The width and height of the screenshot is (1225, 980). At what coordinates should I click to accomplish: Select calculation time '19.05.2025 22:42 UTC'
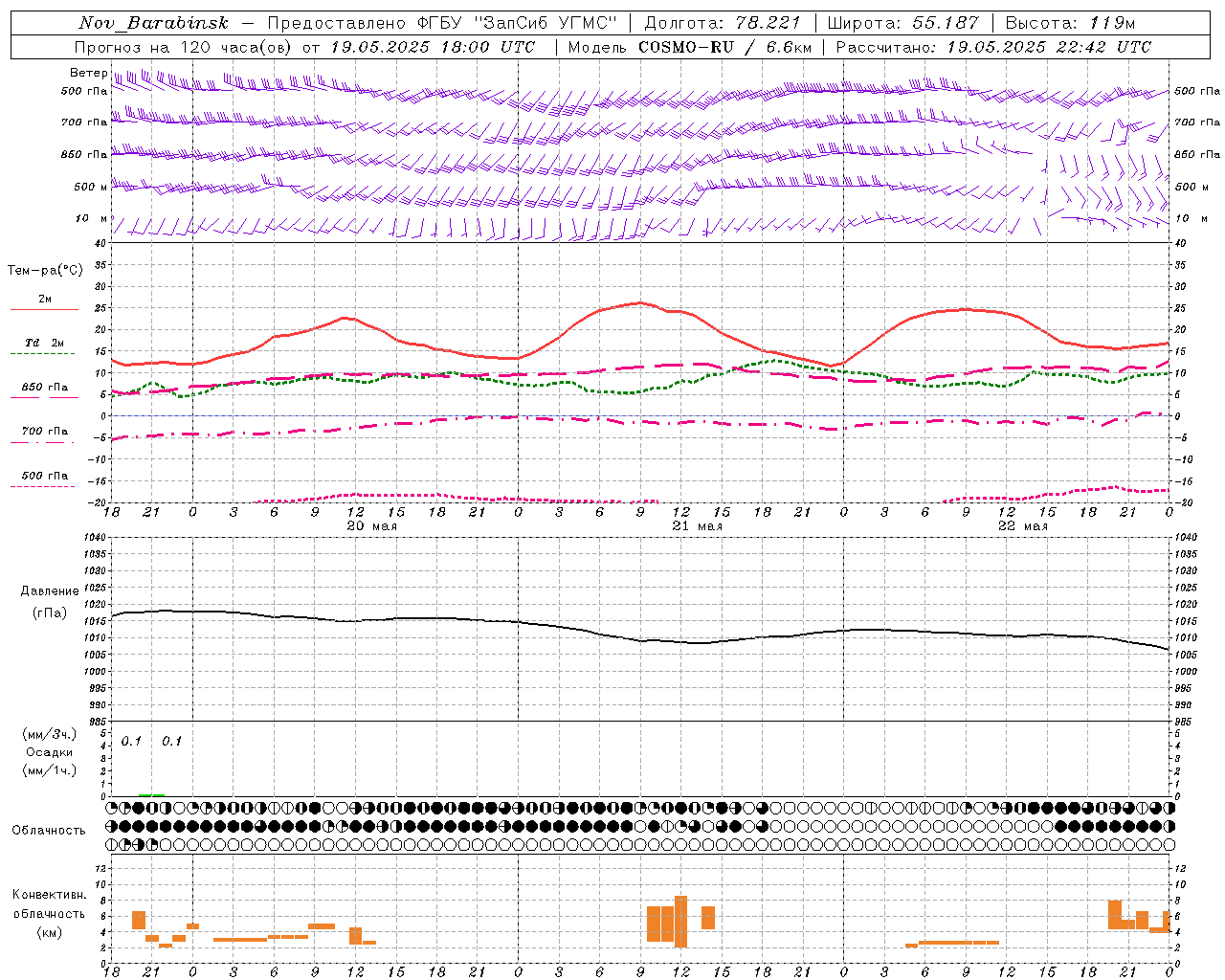1049,47
